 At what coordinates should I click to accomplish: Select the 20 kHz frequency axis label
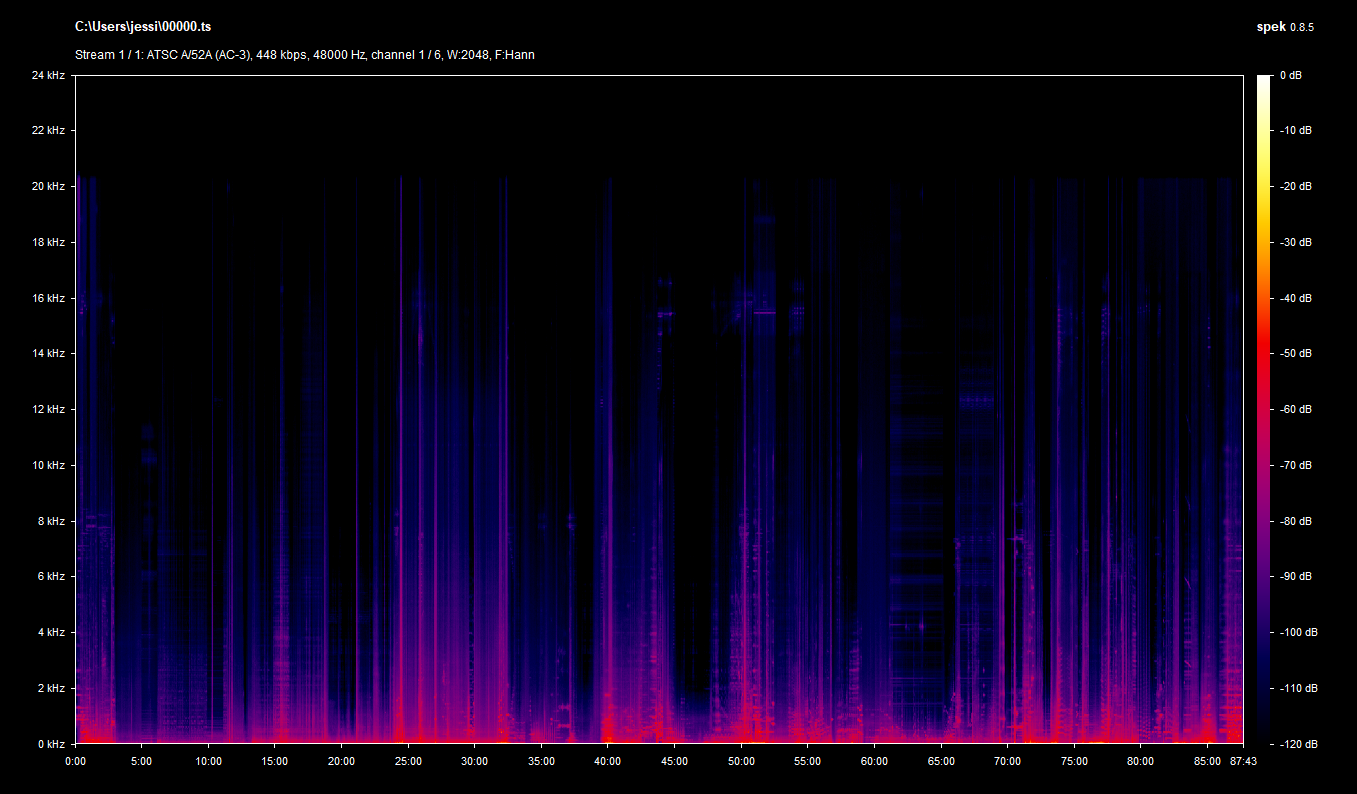coord(48,187)
